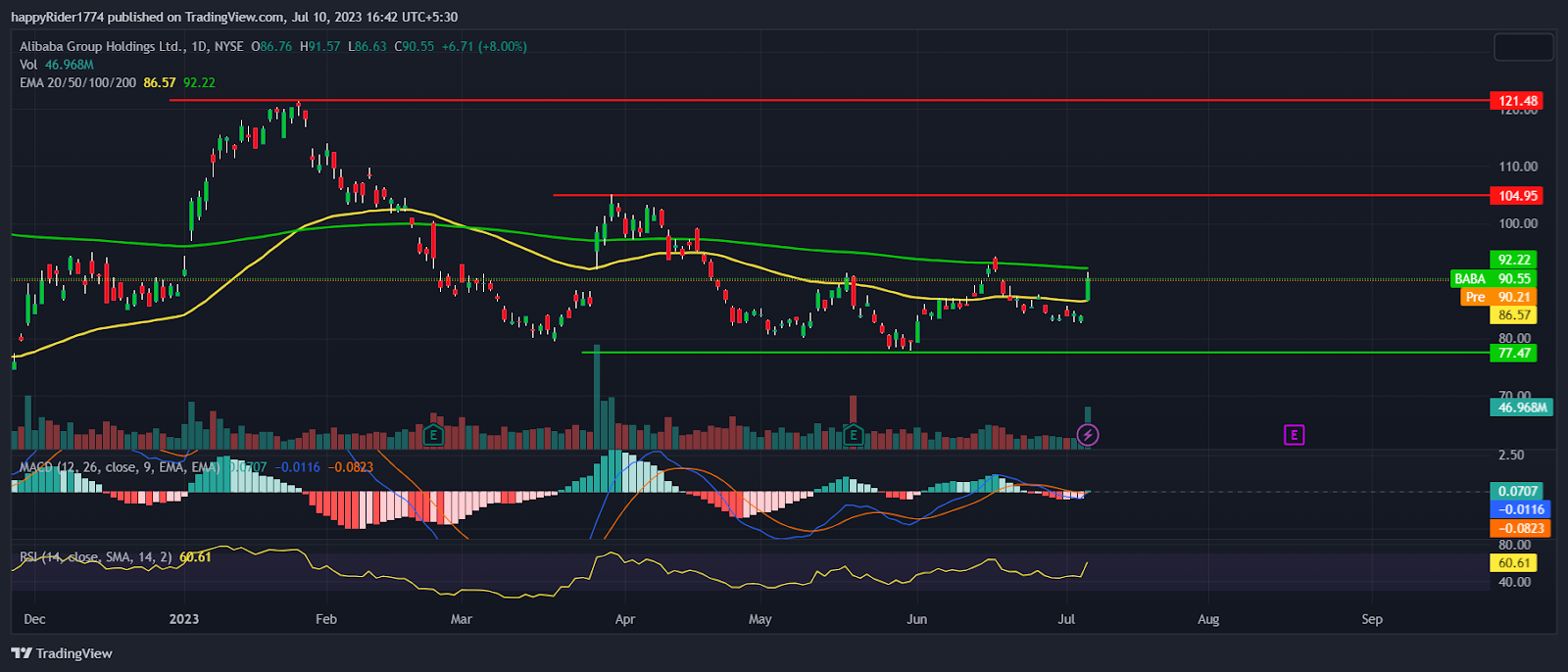Click the 2023 label on time axis
The height and width of the screenshot is (672, 1568).
point(184,619)
